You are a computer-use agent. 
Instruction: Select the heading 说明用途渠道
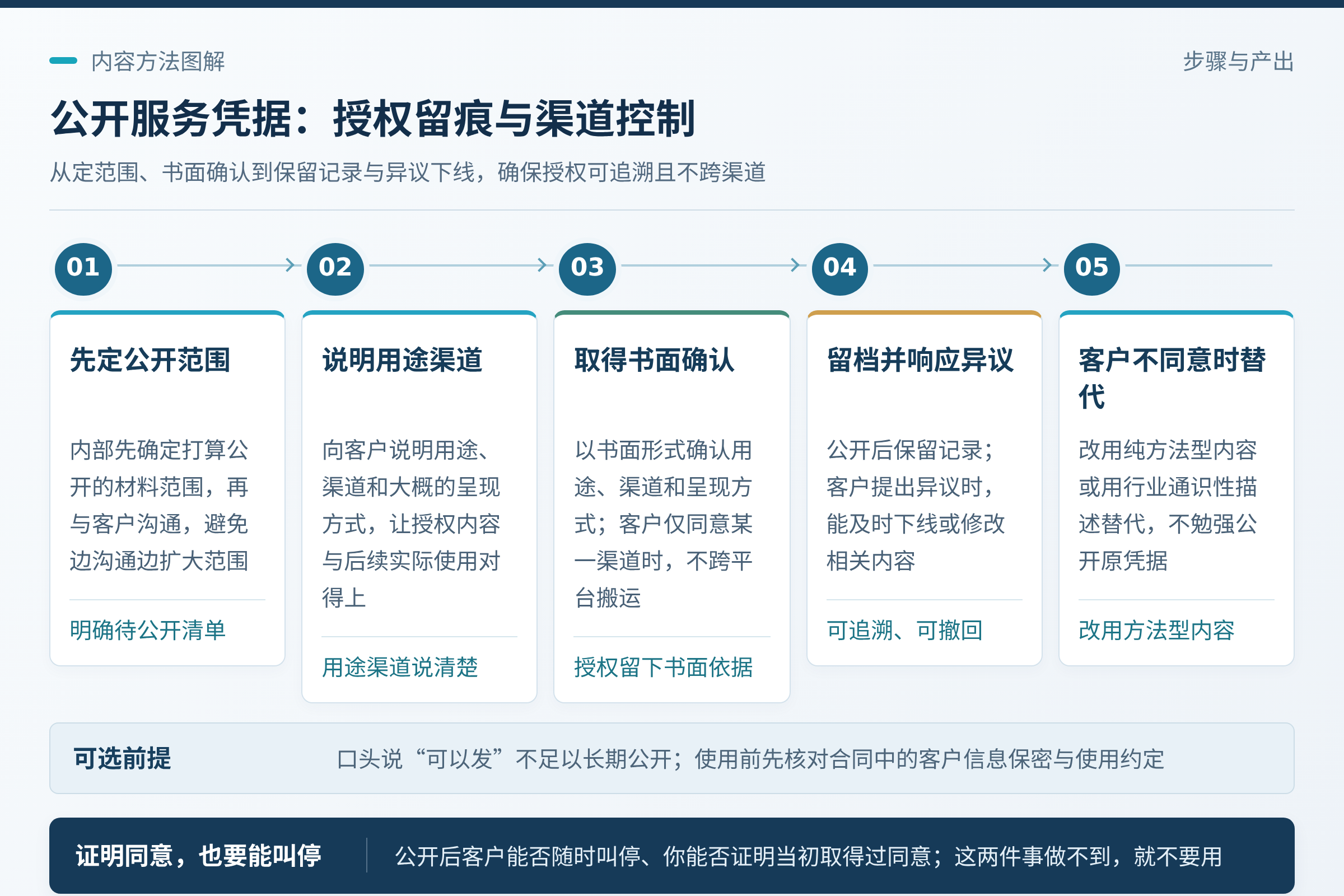(402, 361)
